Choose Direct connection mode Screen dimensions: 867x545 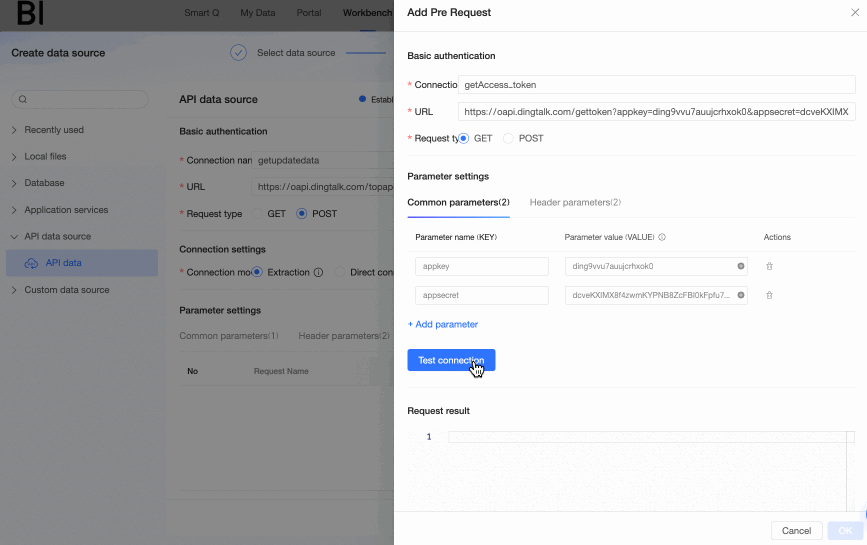340,272
